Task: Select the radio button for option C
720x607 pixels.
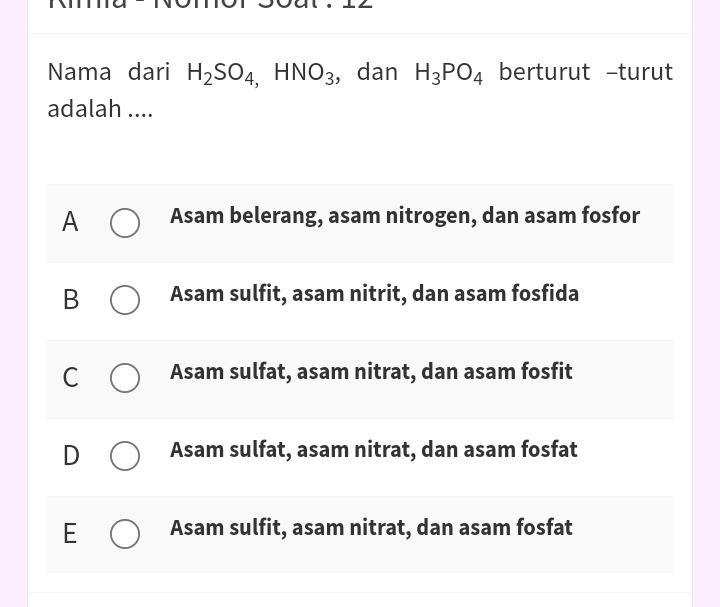Action: 125,378
